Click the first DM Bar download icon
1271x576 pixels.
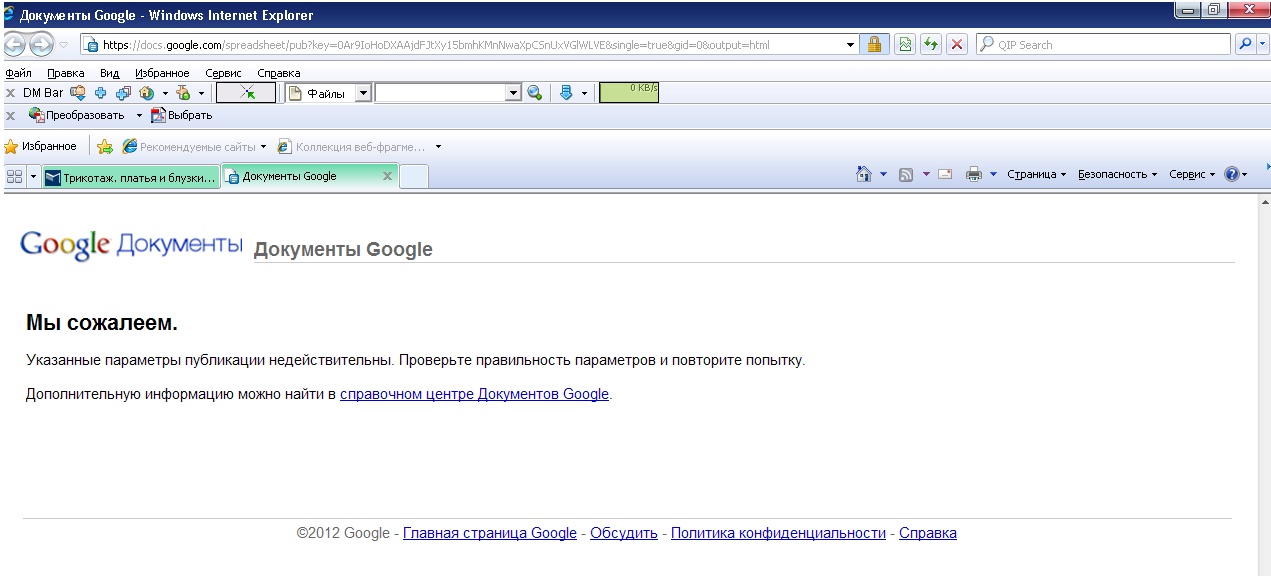77,93
